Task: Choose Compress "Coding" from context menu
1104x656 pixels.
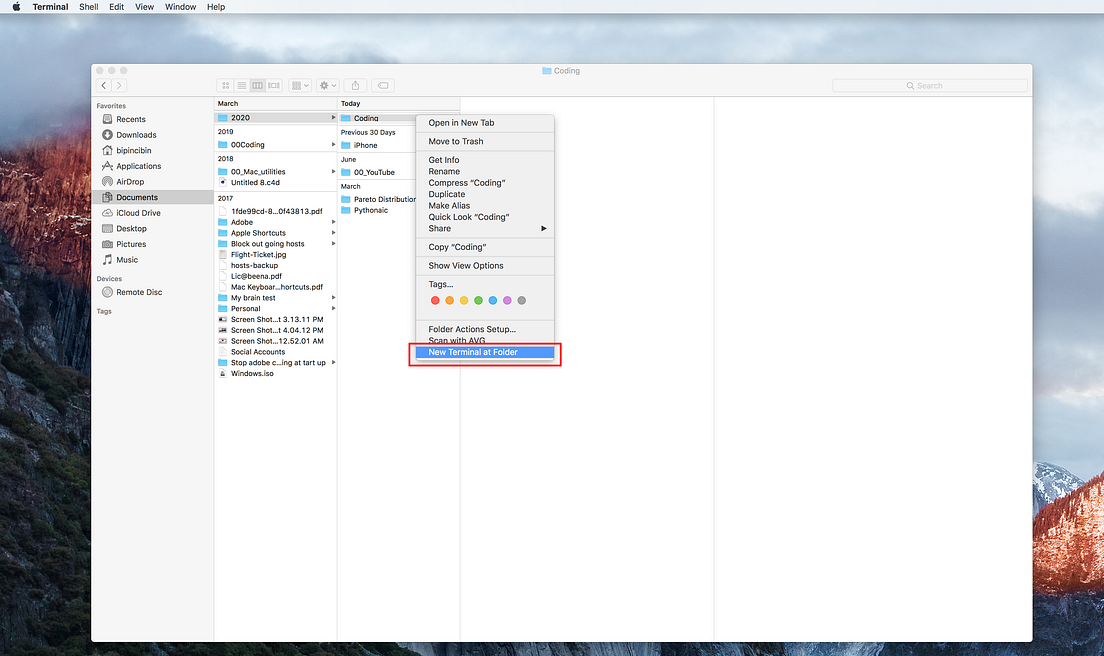Action: click(484, 182)
